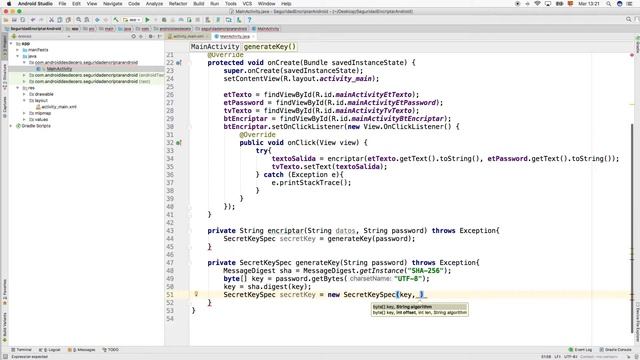Select the androidTest package in the tree
Screen dimensions: 640x360
pos(97,75)
